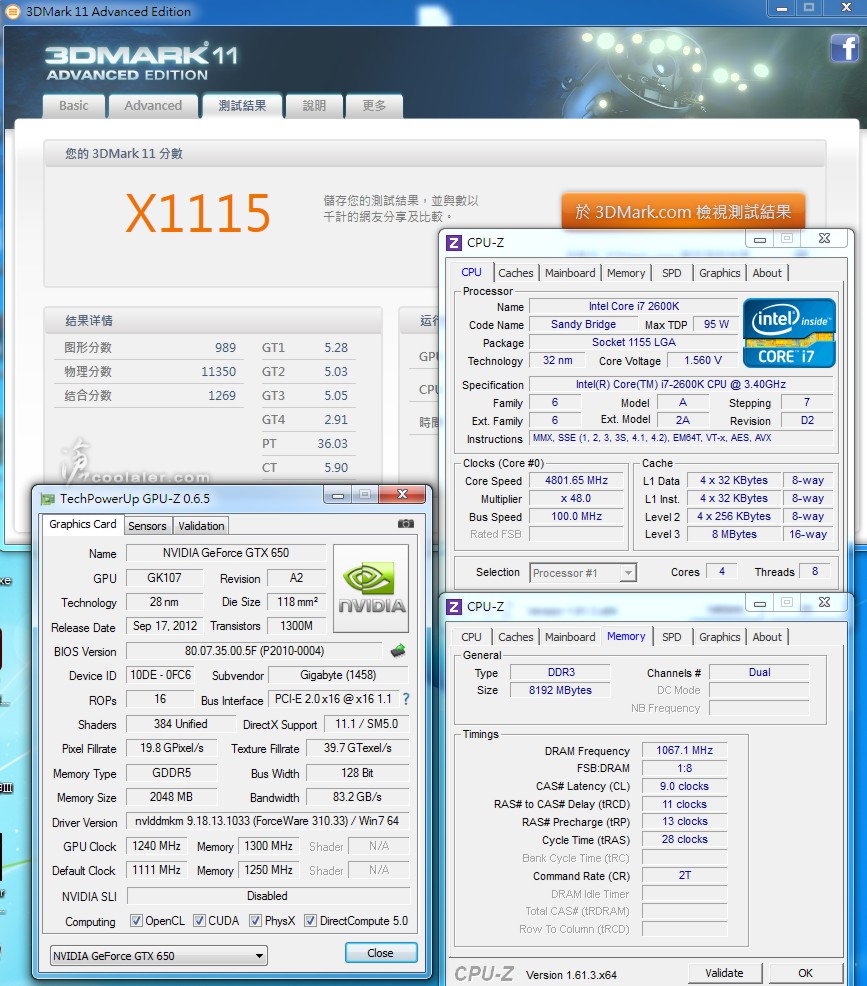Open the 測試結果 tab in 3DMark
Viewport: 867px width, 986px height.
point(242,106)
